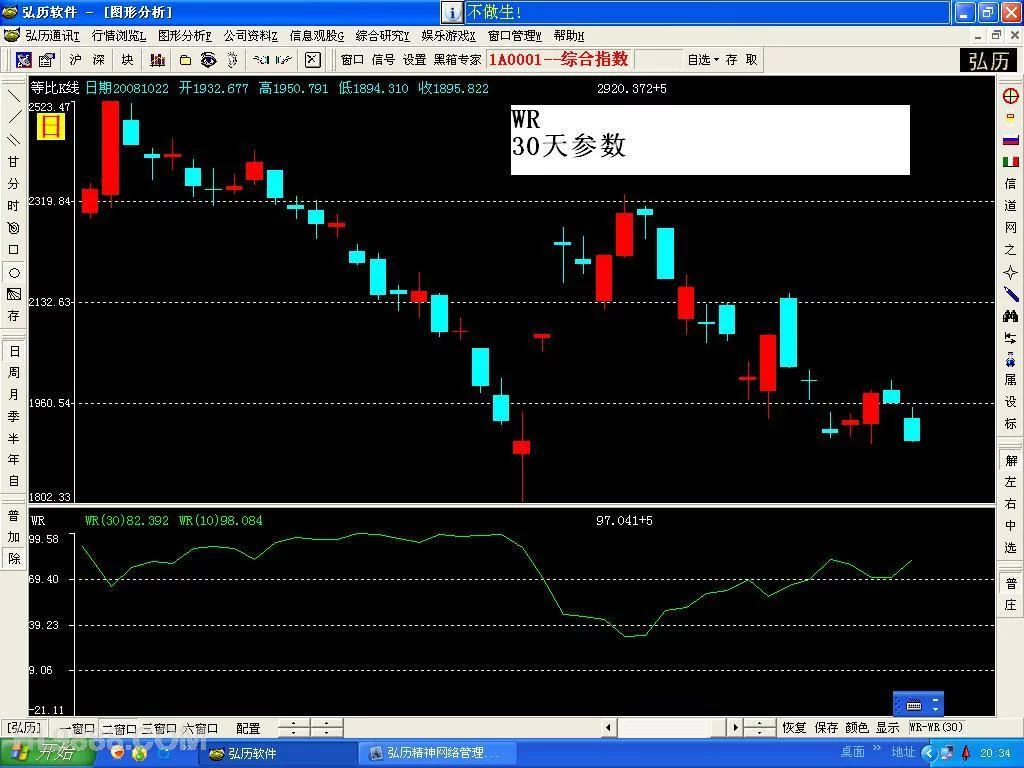Click the boxed X toolbar icon
Screen dimensions: 1024x768
pyautogui.click(x=313, y=60)
